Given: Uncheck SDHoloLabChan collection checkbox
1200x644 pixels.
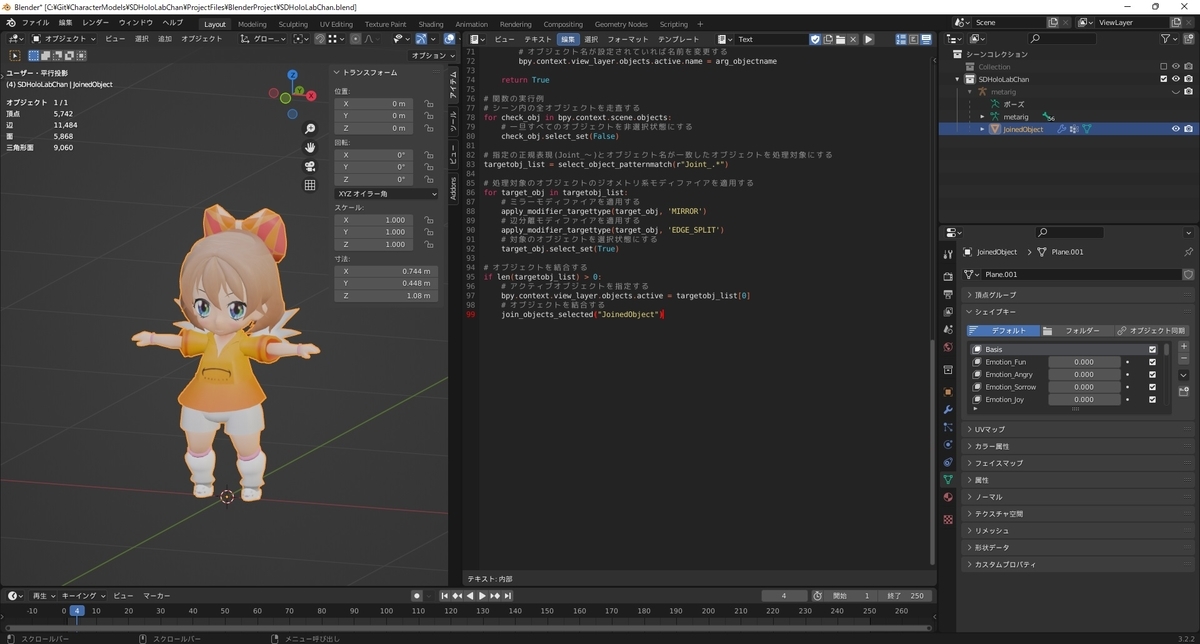Looking at the screenshot, I should 1163,79.
